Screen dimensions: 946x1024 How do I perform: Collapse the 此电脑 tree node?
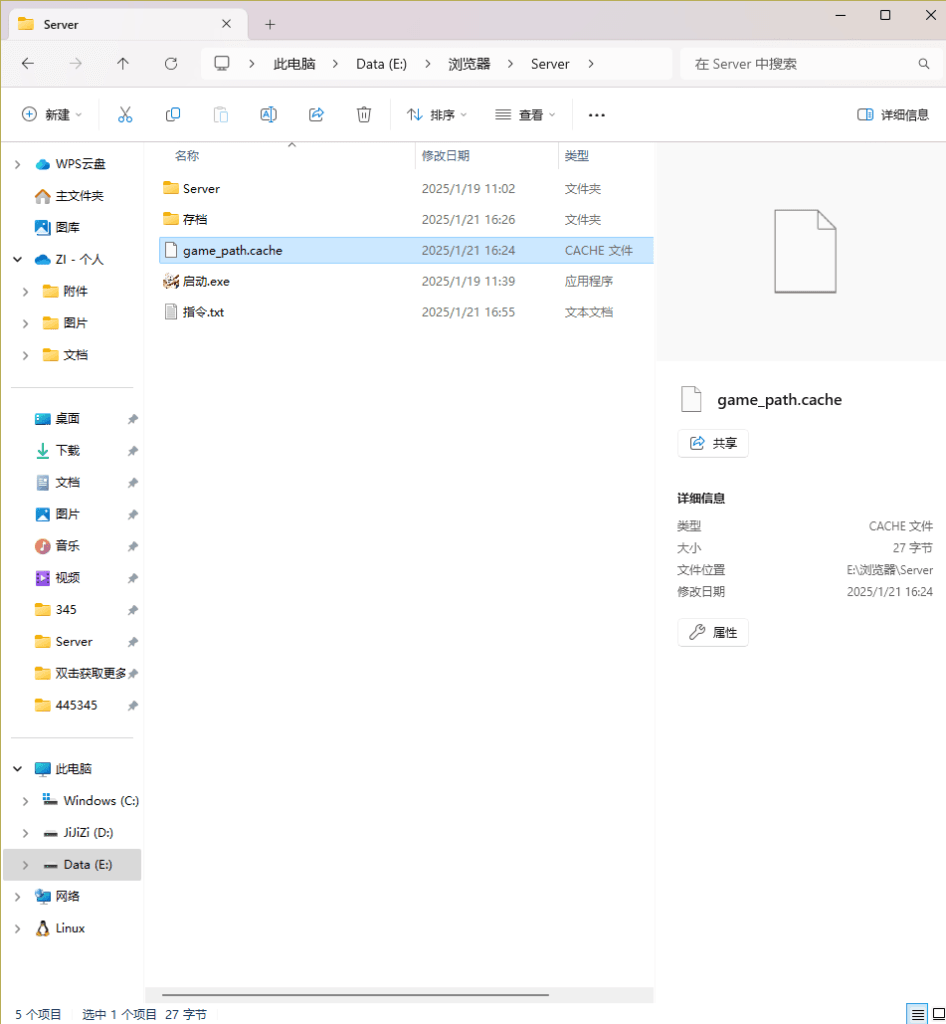tap(17, 769)
